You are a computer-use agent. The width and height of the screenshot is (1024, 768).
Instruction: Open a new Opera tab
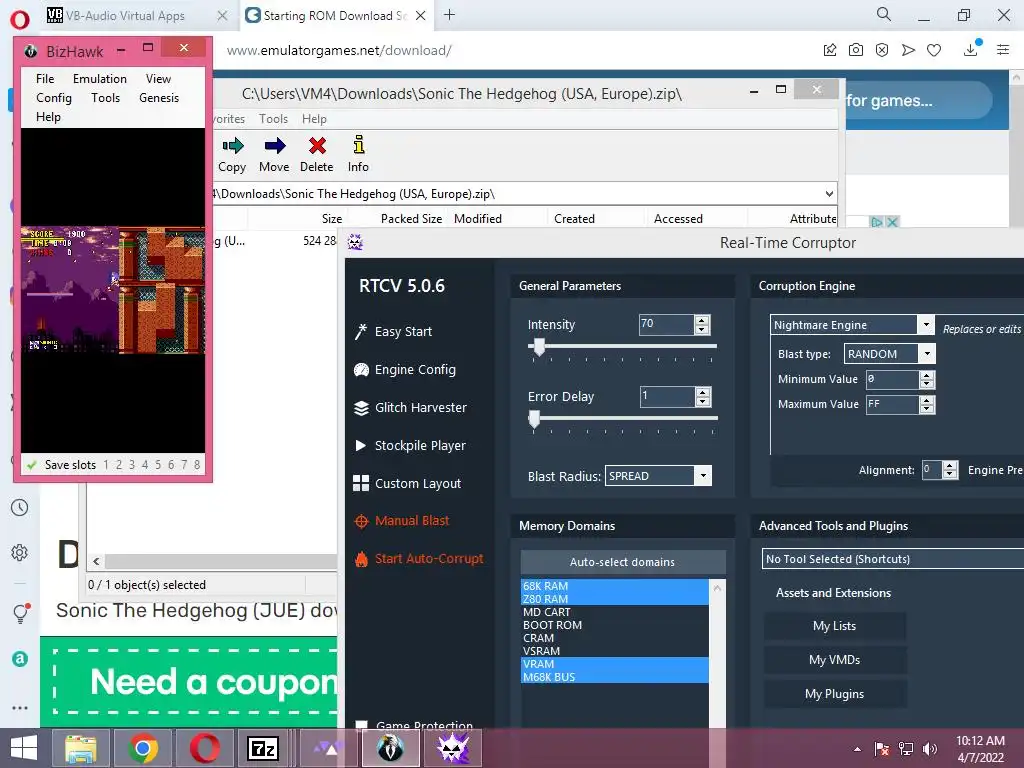(x=449, y=14)
